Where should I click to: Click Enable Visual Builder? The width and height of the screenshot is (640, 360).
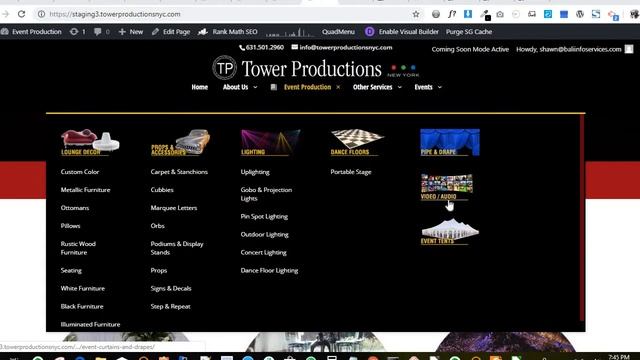point(409,31)
